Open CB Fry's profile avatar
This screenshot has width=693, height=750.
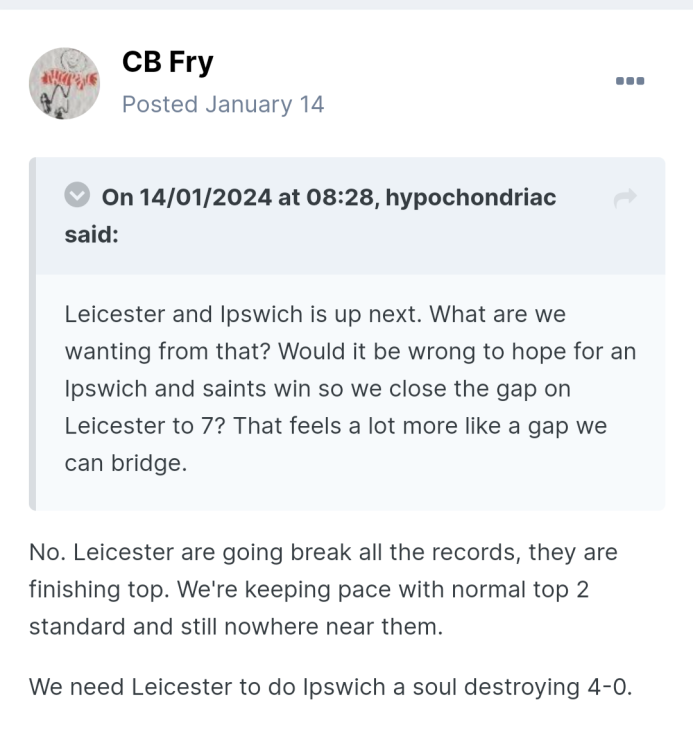[x=64, y=83]
